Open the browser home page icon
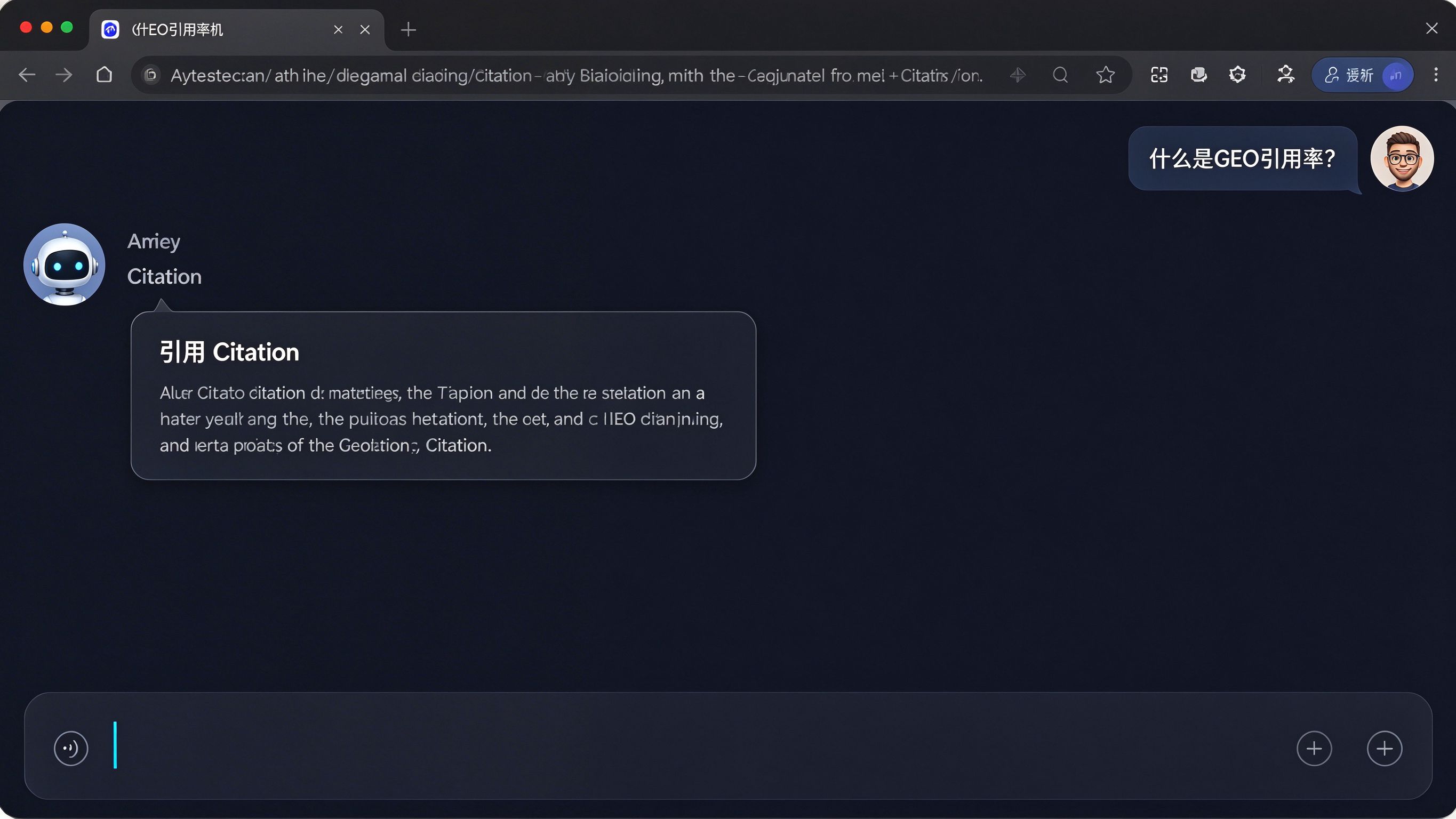The height and width of the screenshot is (819, 1456). [x=104, y=75]
